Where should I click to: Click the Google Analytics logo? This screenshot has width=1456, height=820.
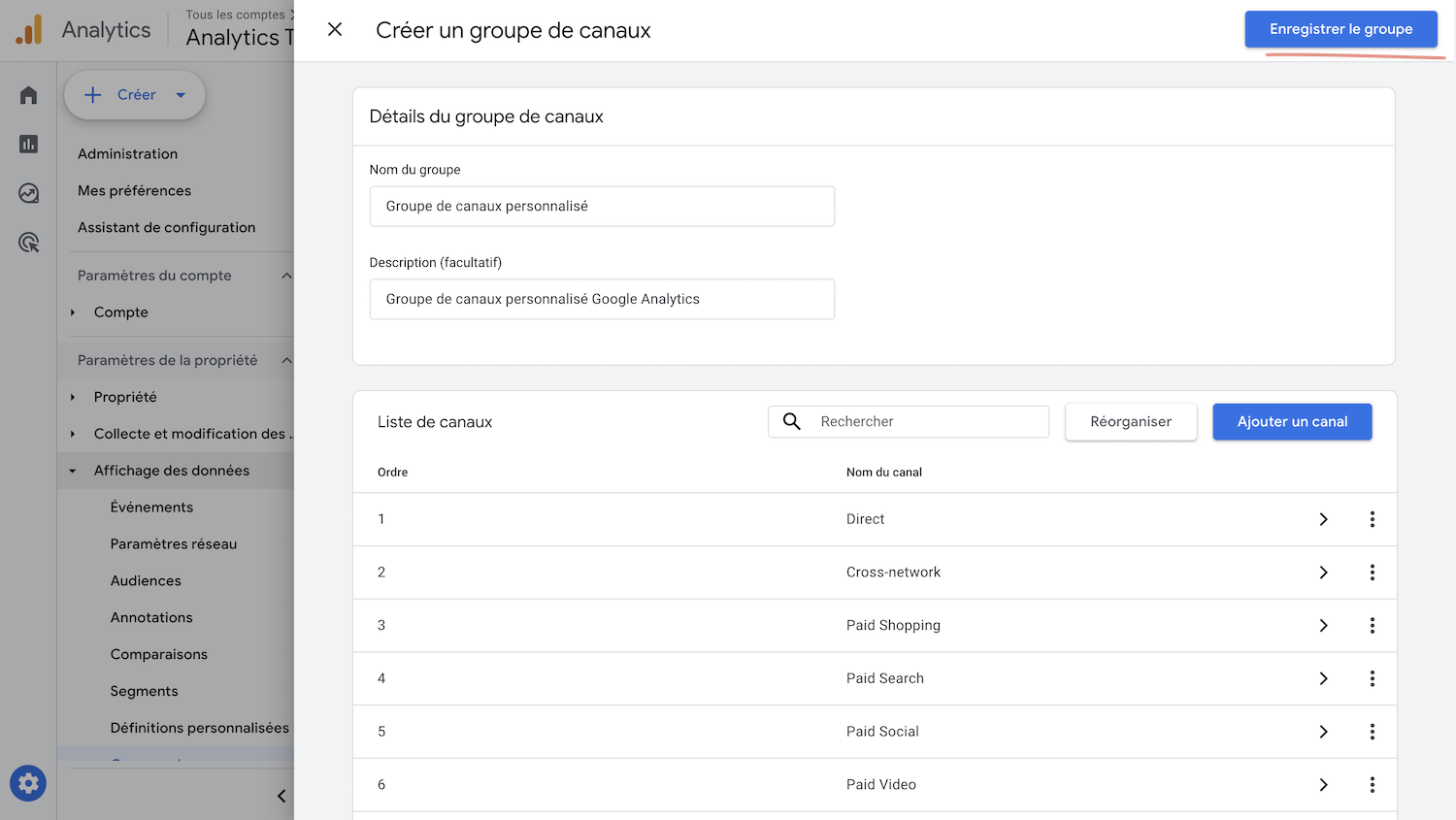[x=29, y=30]
